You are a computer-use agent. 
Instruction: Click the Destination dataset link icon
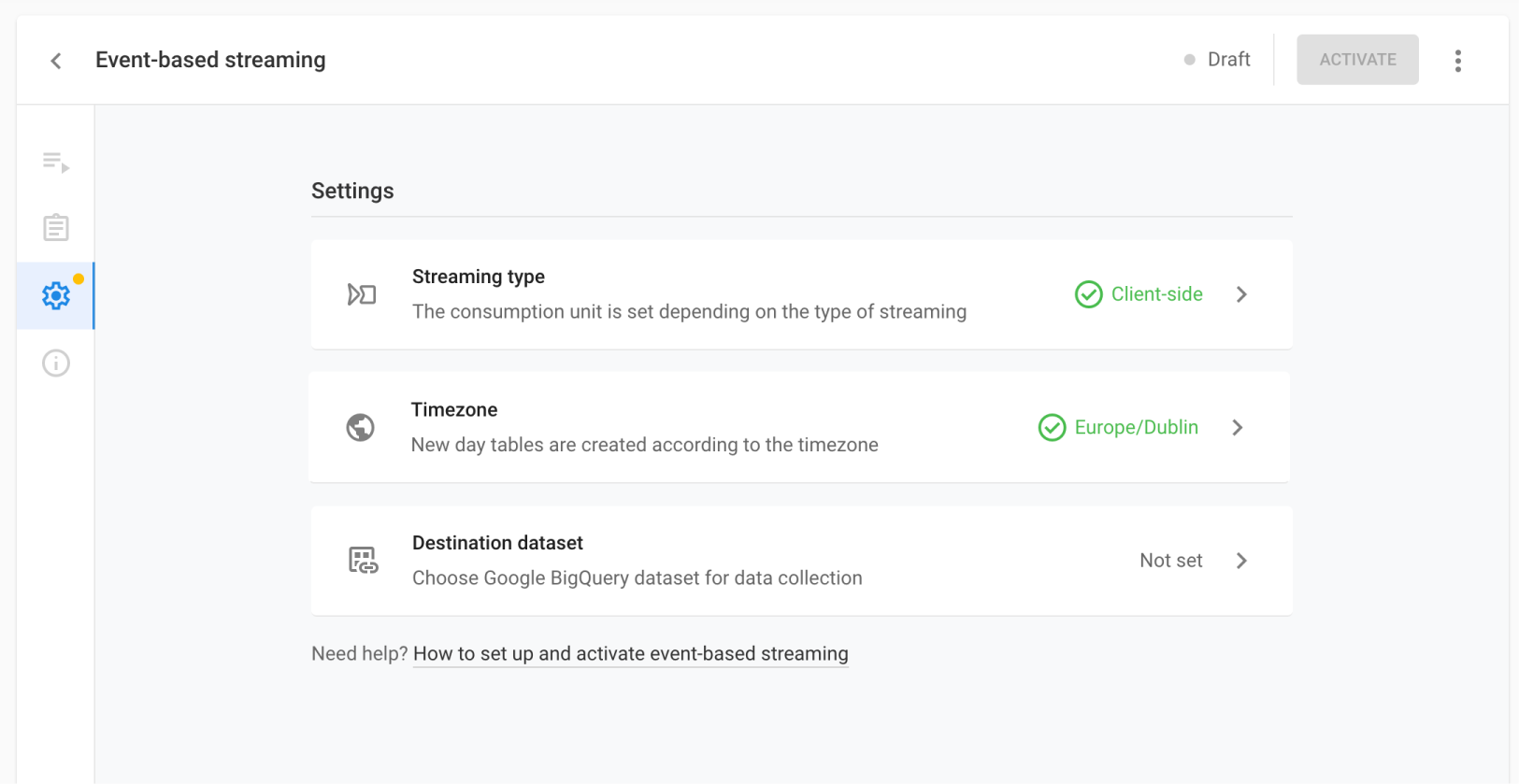(x=363, y=561)
